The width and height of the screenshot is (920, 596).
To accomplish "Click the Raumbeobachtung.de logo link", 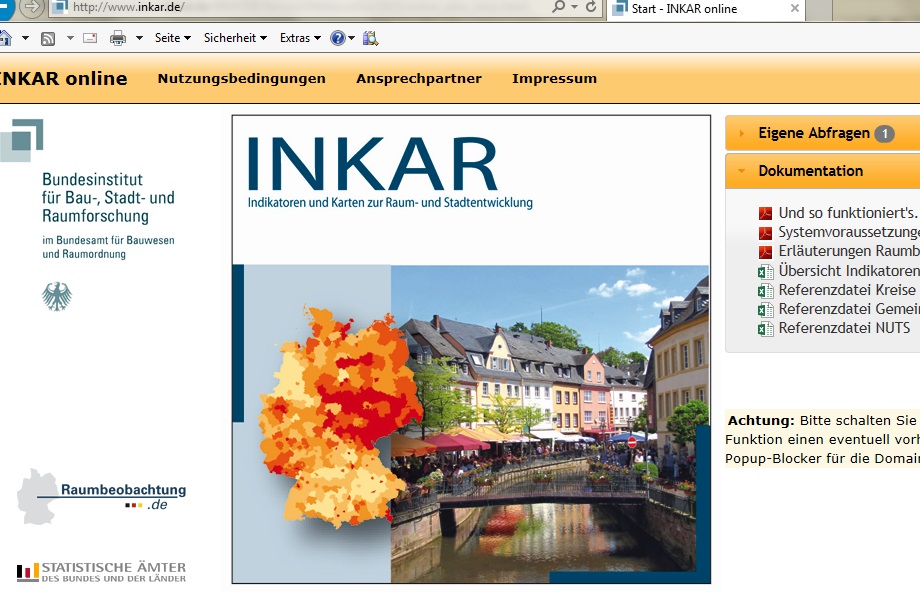I will pyautogui.click(x=102, y=497).
